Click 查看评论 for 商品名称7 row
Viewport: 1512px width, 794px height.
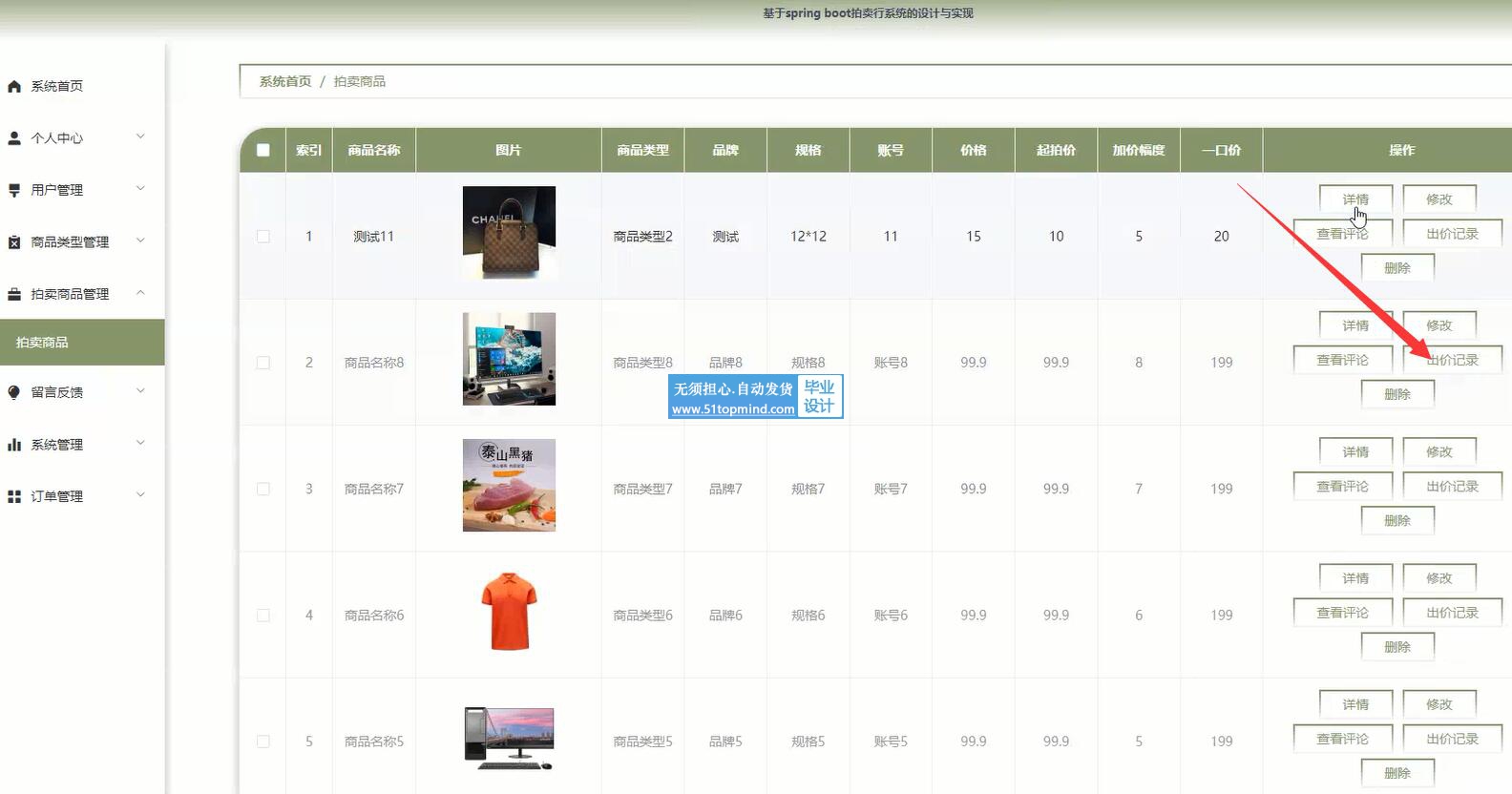tap(1342, 486)
